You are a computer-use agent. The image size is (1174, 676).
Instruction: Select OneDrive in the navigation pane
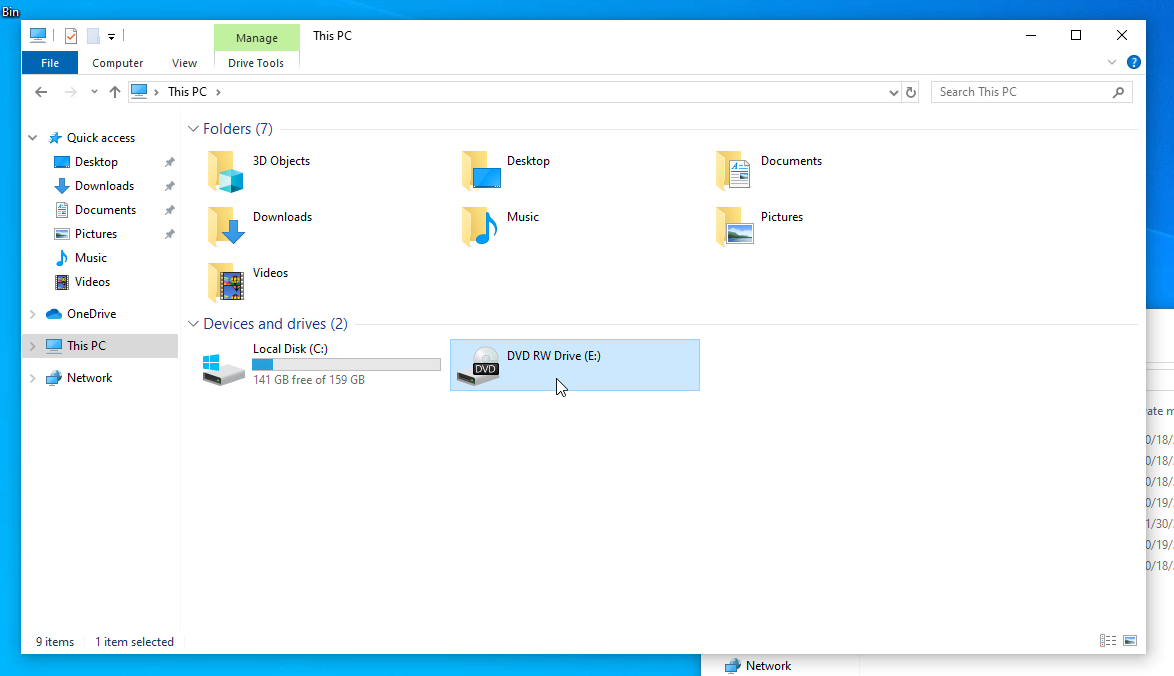click(91, 314)
